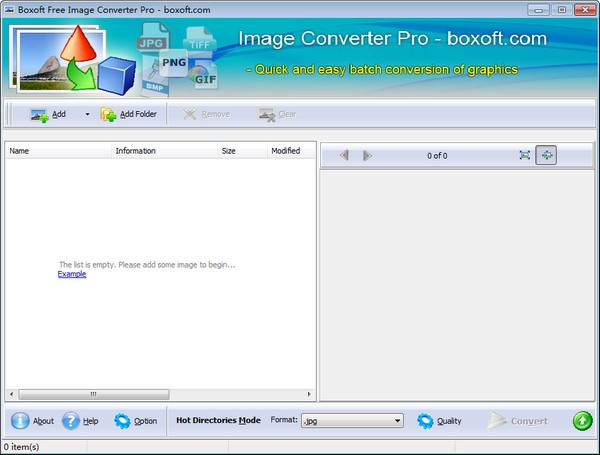Expand the Format dropdown list
This screenshot has width=600, height=455.
click(x=397, y=421)
